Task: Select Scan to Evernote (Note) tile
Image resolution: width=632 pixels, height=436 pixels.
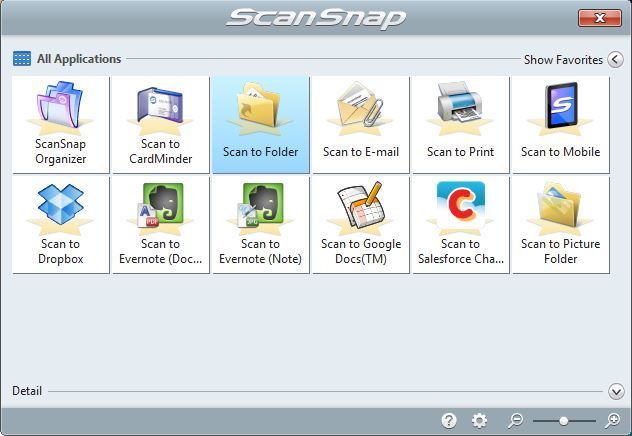Action: (x=260, y=225)
